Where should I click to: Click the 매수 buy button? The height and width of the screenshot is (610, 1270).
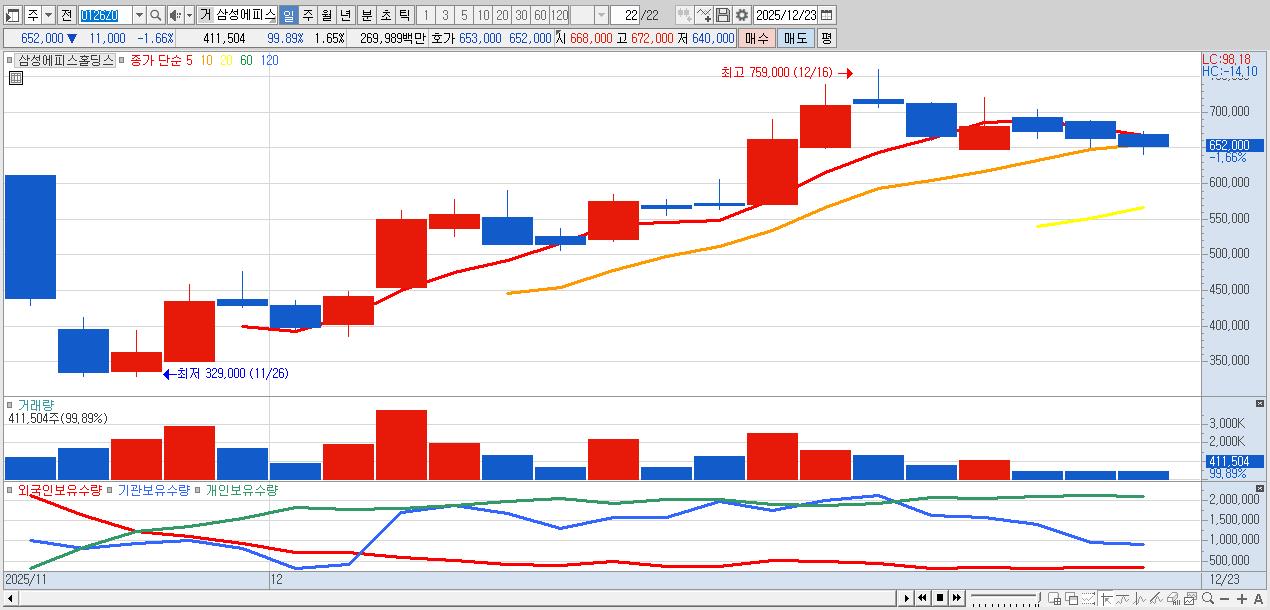pos(757,38)
